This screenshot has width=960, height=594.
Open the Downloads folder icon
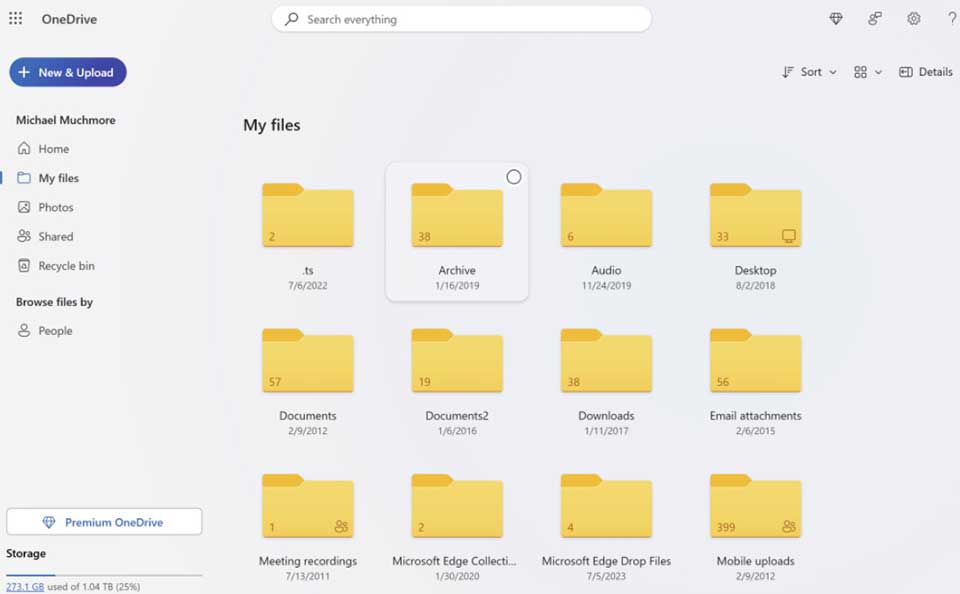tap(606, 360)
